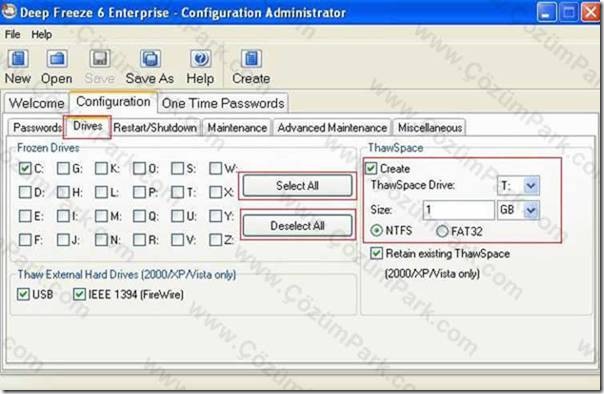The height and width of the screenshot is (394, 604).
Task: Open the Advanced Maintenance sub-tab
Action: [332, 127]
